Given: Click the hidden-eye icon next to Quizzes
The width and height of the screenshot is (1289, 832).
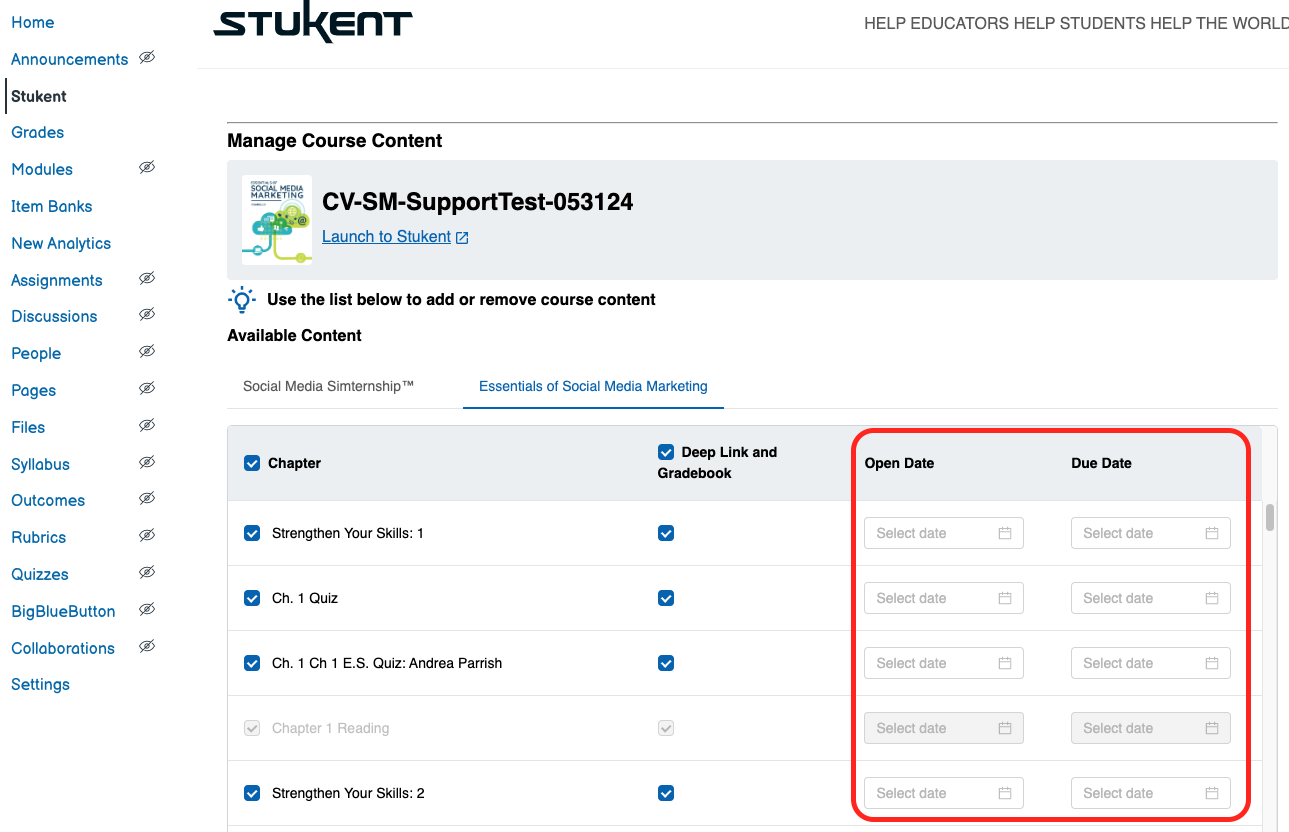Looking at the screenshot, I should click(x=147, y=573).
